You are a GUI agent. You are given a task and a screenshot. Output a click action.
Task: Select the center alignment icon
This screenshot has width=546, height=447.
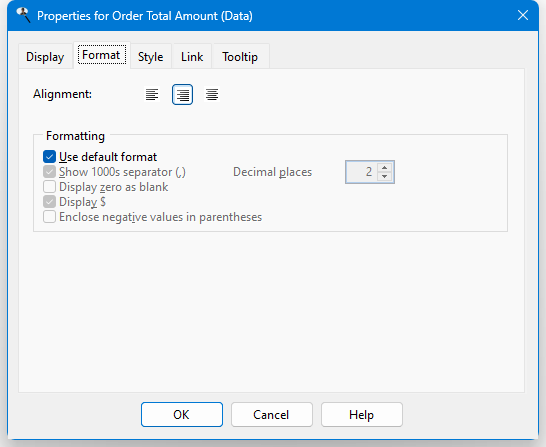point(212,94)
